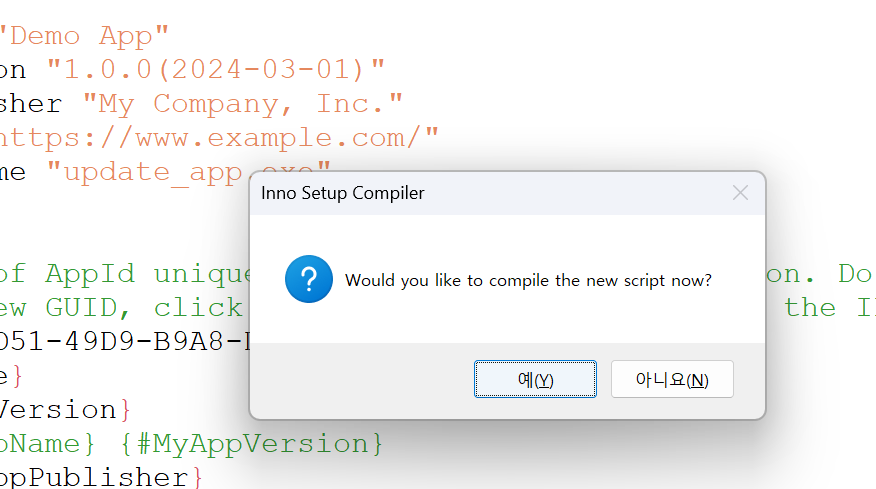The width and height of the screenshot is (876, 489).
Task: Click the Inno Setup Compiler title text
Action: (x=342, y=193)
